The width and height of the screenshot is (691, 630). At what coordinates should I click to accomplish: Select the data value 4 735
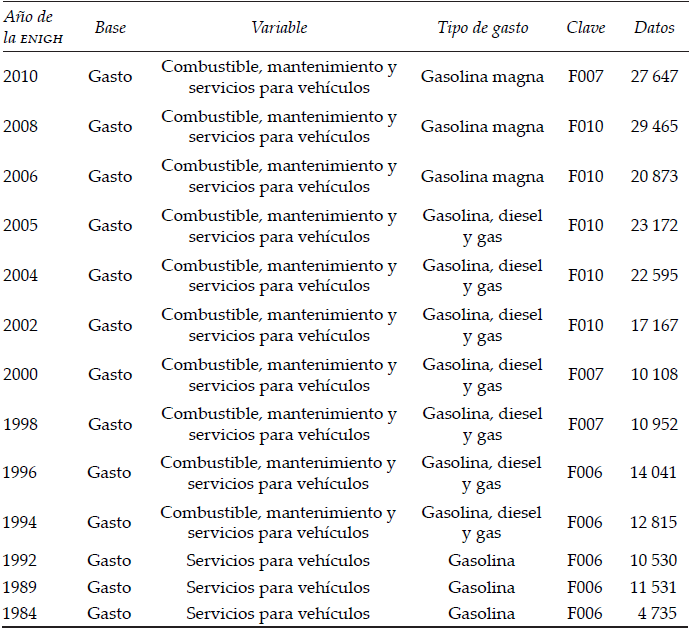coord(658,613)
